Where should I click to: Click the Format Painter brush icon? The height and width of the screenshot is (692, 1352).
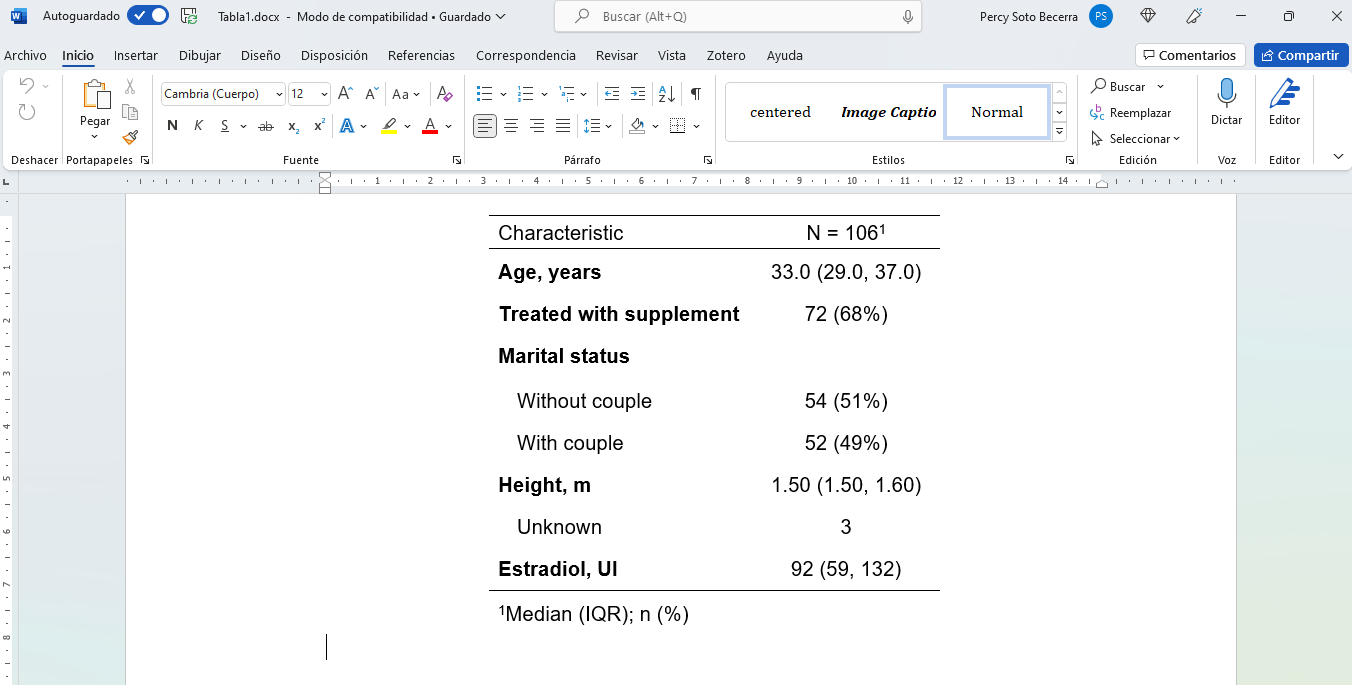tap(130, 138)
